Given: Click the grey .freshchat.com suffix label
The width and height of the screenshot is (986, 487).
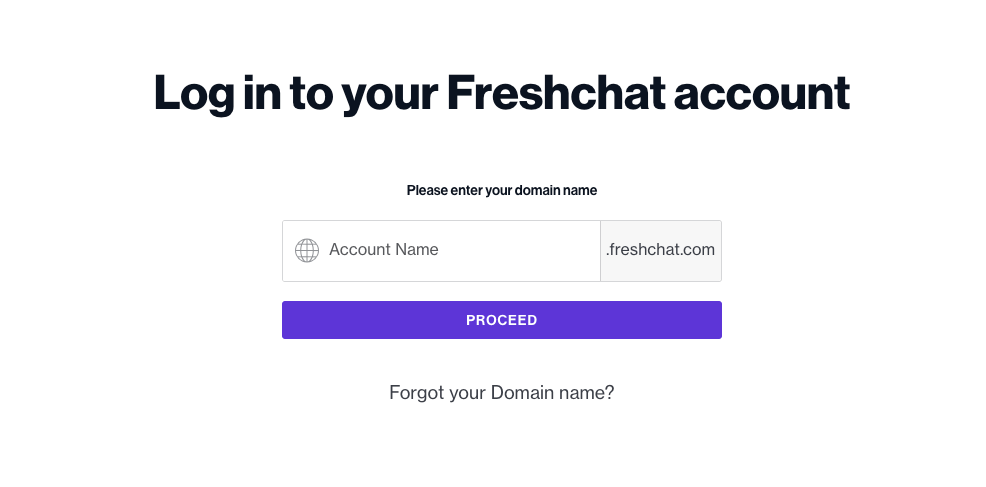Looking at the screenshot, I should pos(660,250).
